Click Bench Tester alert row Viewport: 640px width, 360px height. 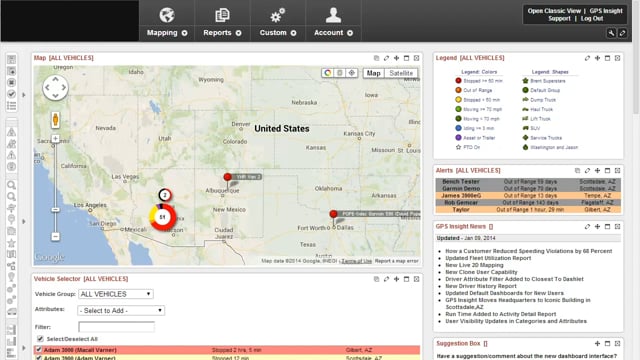click(x=528, y=182)
